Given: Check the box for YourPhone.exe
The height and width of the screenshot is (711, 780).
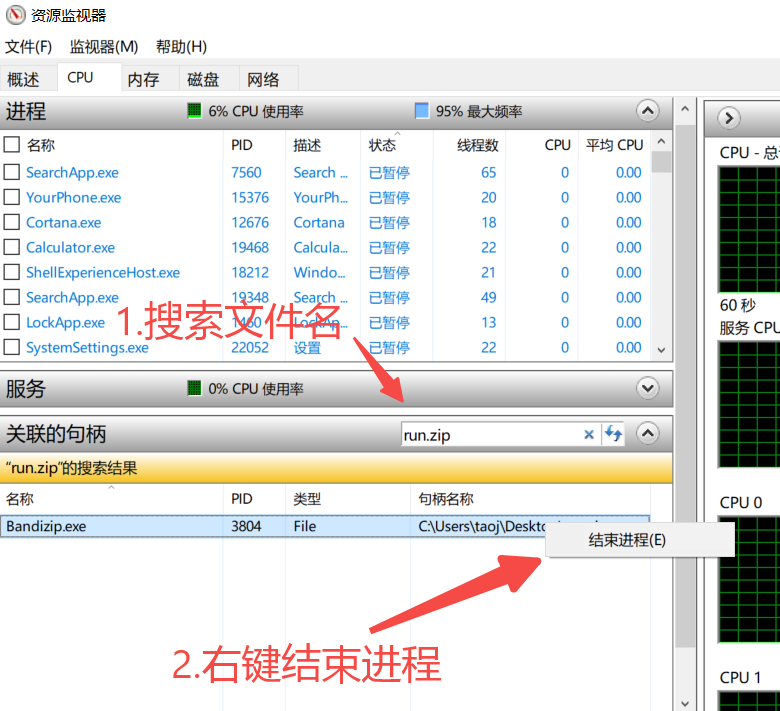Looking at the screenshot, I should 11,197.
